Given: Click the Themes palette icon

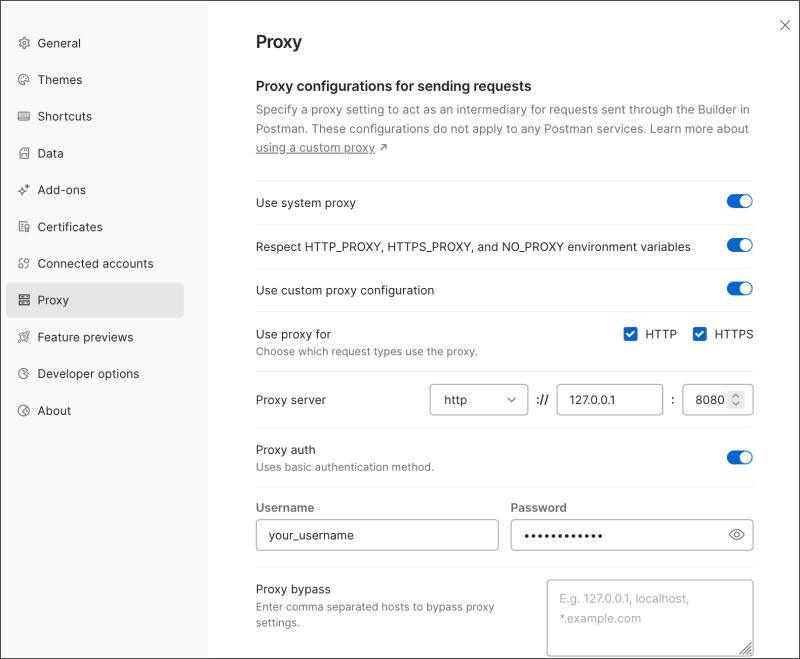Looking at the screenshot, I should click(24, 80).
